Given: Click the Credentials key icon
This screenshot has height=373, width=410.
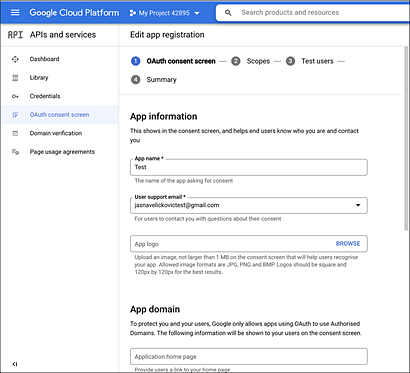Looking at the screenshot, I should [15, 96].
